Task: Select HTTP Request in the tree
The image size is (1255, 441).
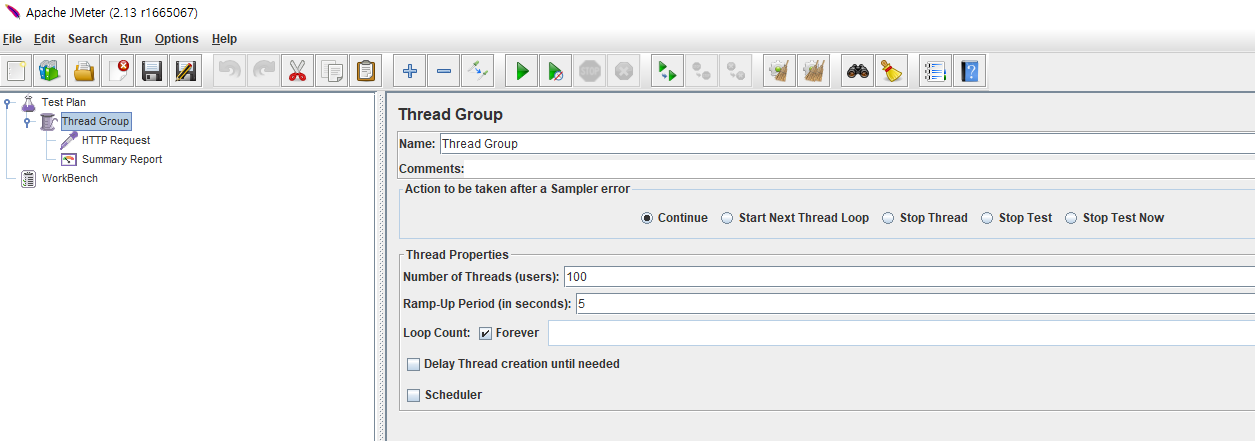Action: (x=116, y=141)
